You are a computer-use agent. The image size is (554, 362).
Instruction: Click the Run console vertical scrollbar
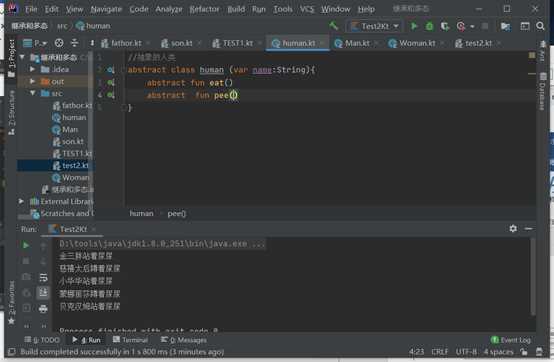tap(533, 277)
